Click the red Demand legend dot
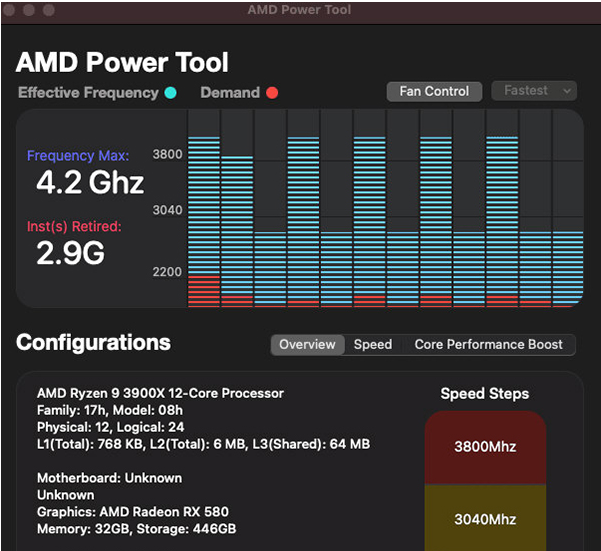The image size is (601, 551). pos(272,93)
